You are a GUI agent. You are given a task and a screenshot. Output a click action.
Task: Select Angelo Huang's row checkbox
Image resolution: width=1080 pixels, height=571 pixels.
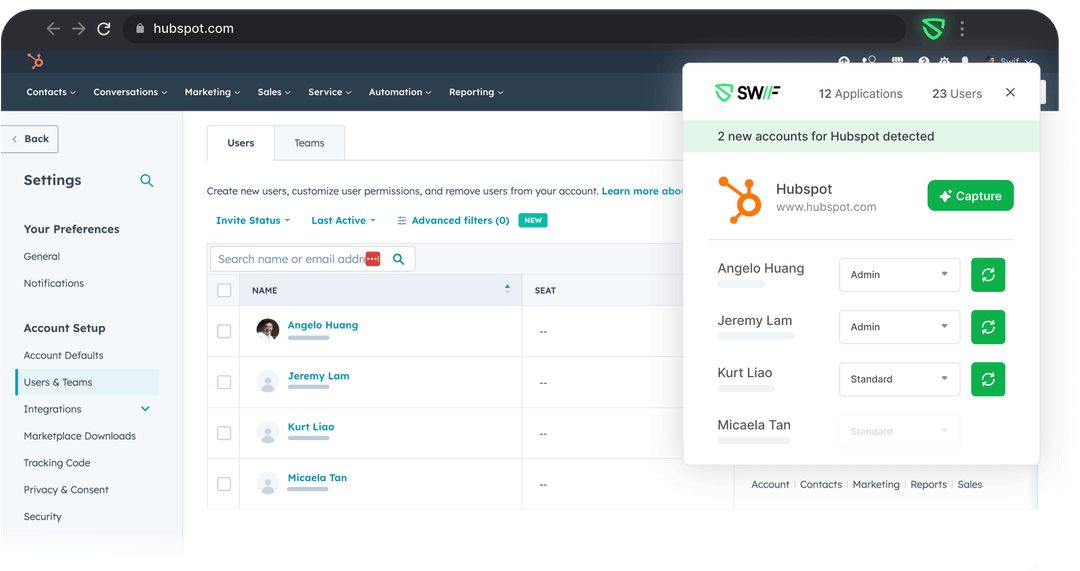click(224, 331)
